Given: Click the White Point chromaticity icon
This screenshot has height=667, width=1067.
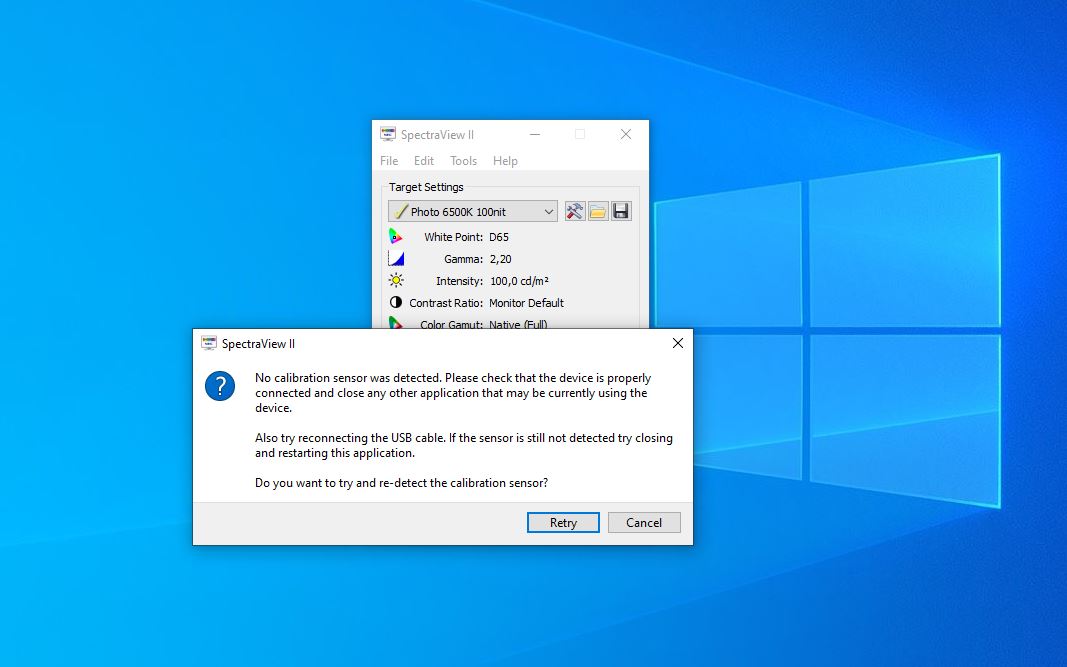Looking at the screenshot, I should click(x=396, y=237).
